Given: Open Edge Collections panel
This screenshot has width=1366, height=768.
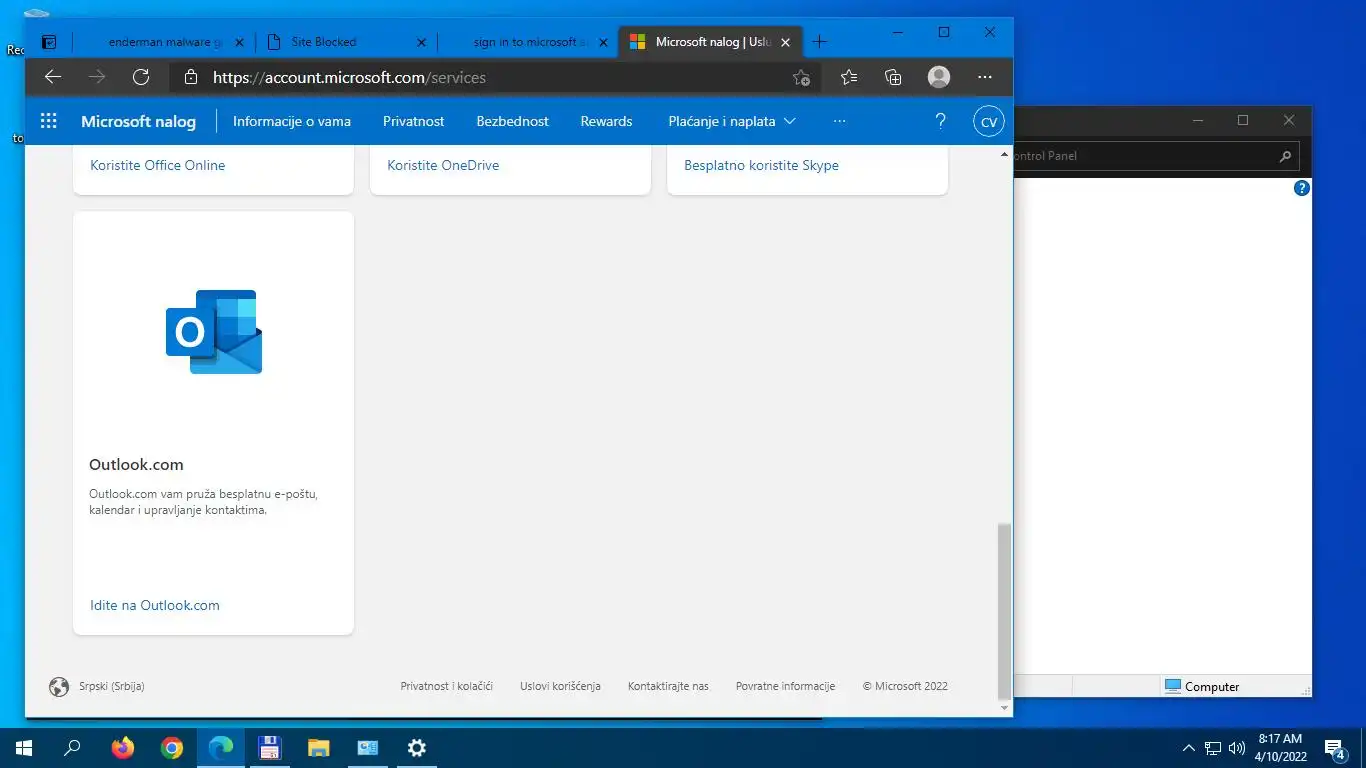Looking at the screenshot, I should (x=893, y=77).
